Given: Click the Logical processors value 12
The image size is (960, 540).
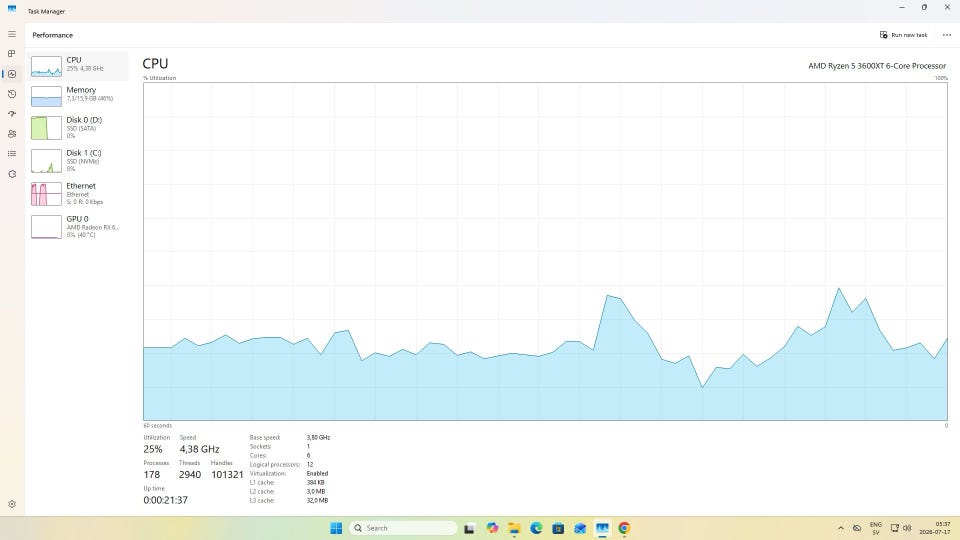Looking at the screenshot, I should (310, 465).
